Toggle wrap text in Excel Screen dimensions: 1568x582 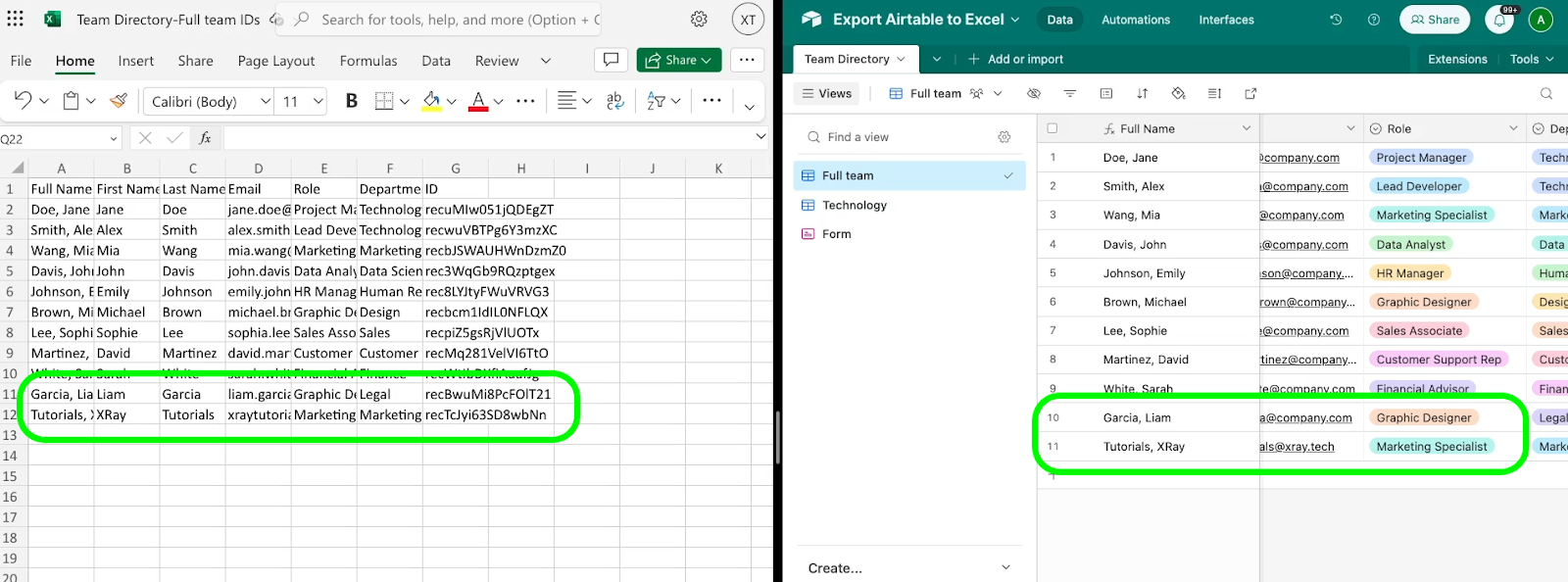coord(615,100)
